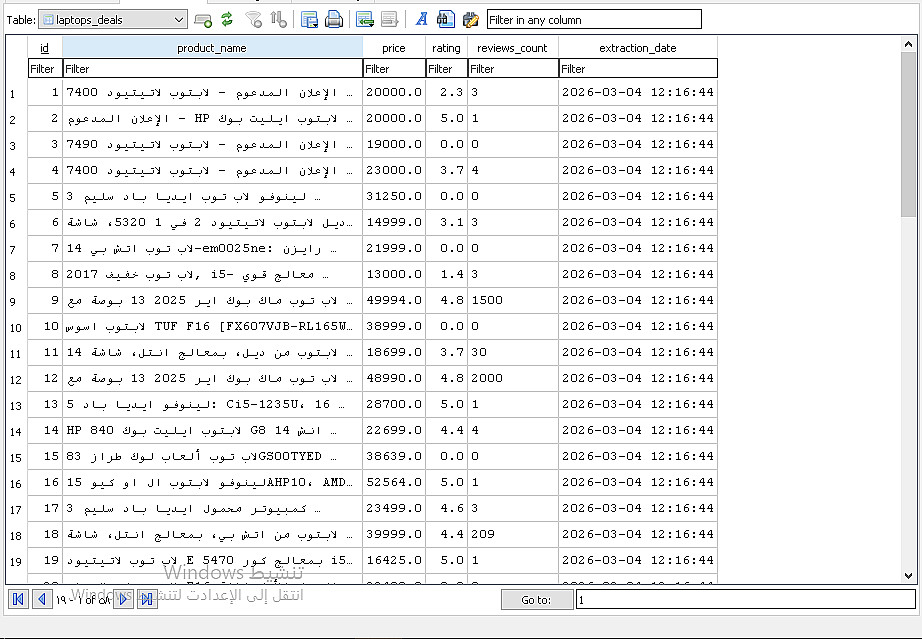
Task: Go to the previous page of records
Action: click(42, 599)
